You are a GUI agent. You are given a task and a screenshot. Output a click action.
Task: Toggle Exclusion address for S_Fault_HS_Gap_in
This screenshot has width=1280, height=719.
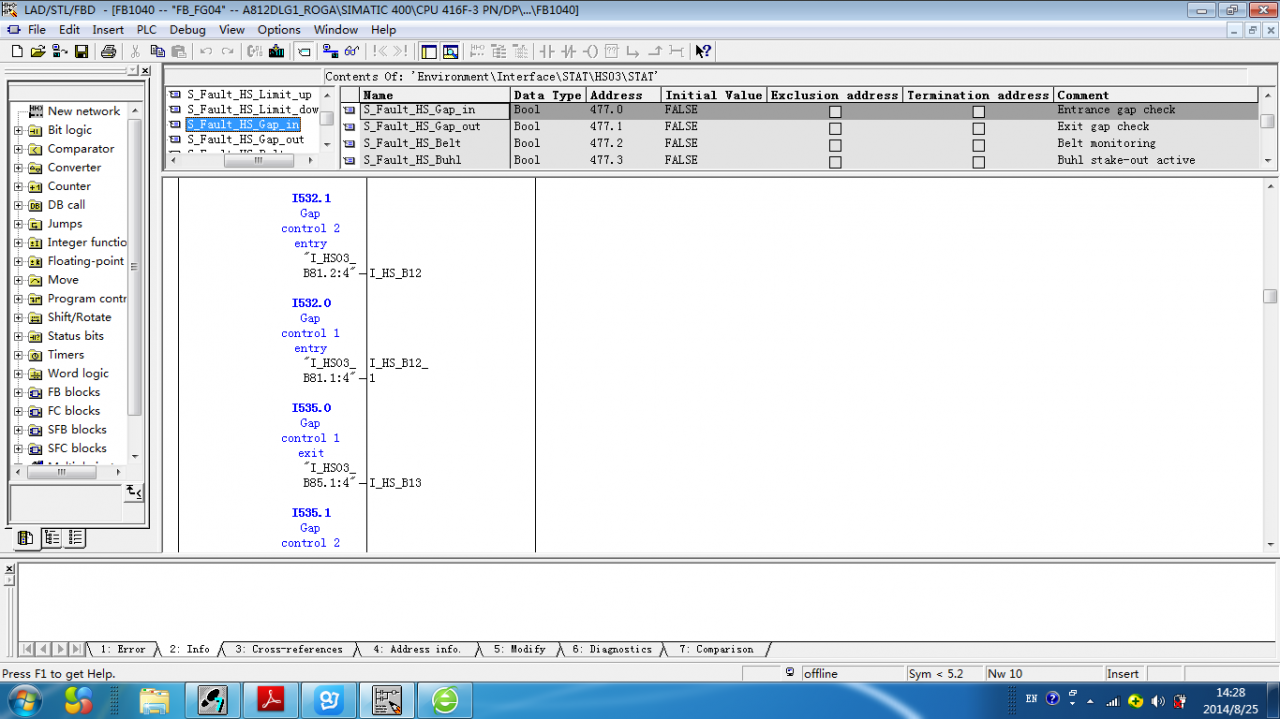835,111
